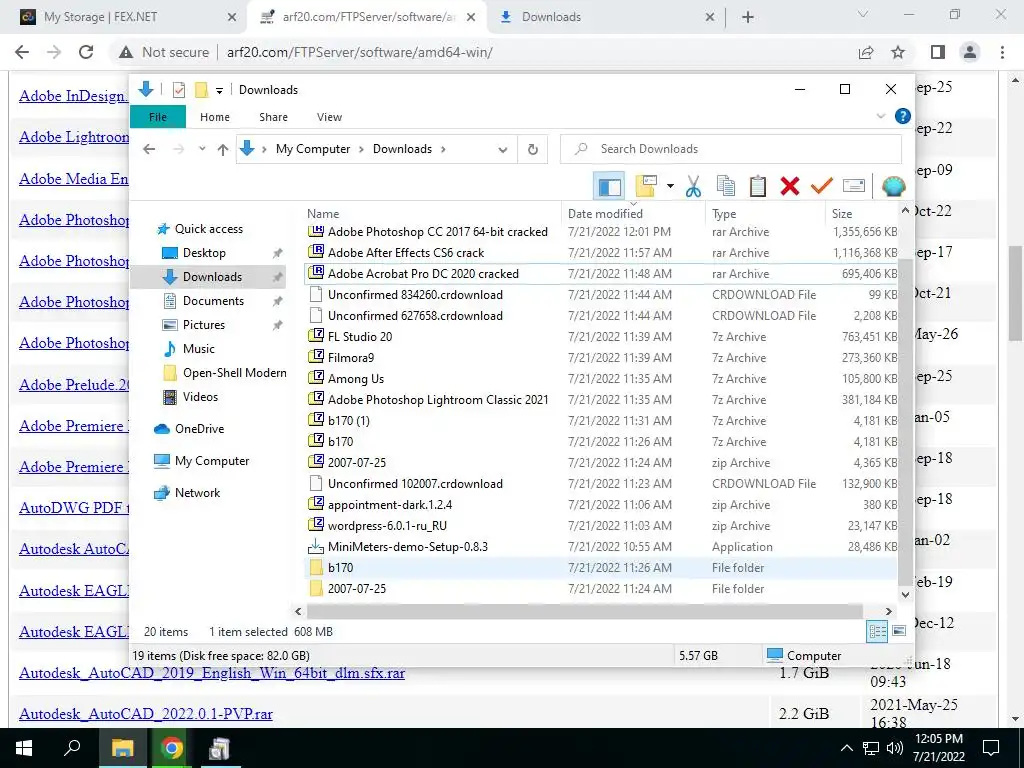
Task: Go up one level with Up arrow
Action: (223, 150)
